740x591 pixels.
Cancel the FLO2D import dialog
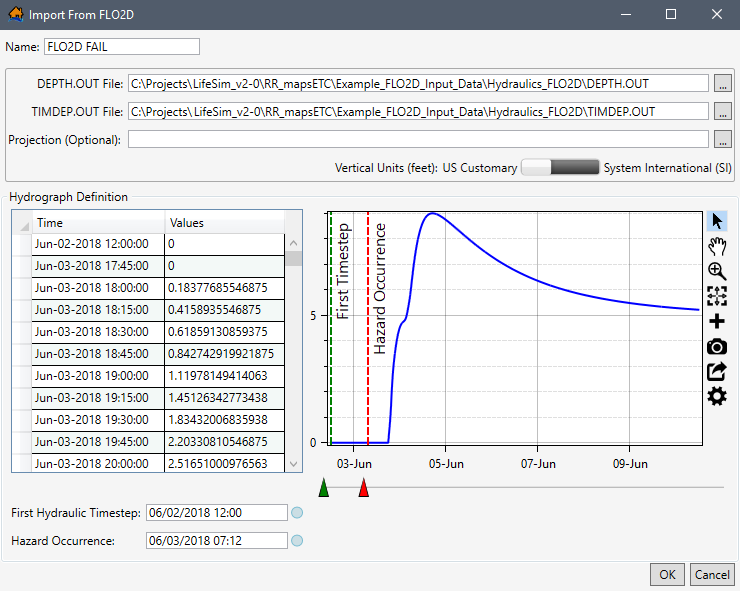tap(712, 574)
